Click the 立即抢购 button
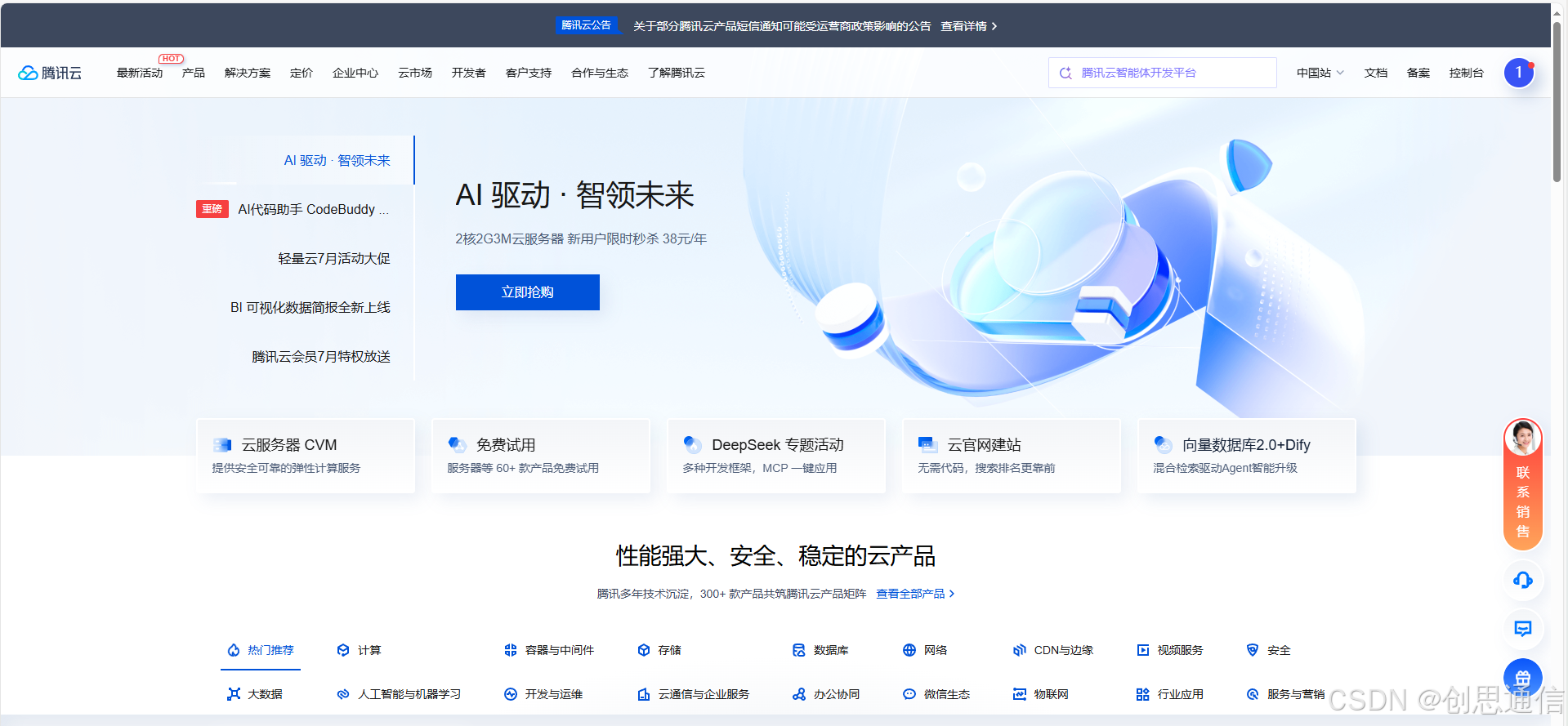Image resolution: width=1568 pixels, height=726 pixels. click(x=528, y=292)
